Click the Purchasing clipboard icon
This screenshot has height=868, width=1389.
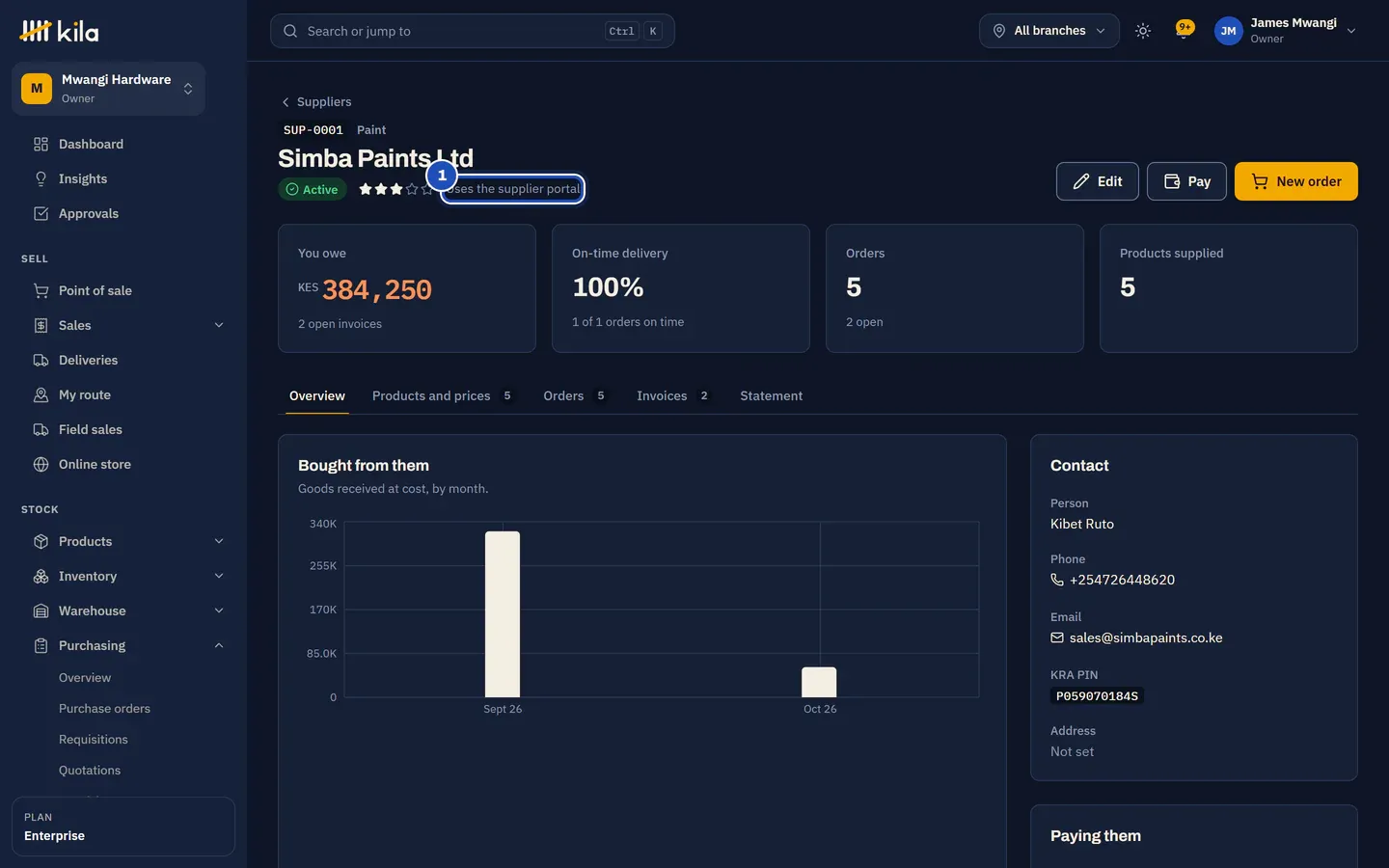pyautogui.click(x=41, y=645)
